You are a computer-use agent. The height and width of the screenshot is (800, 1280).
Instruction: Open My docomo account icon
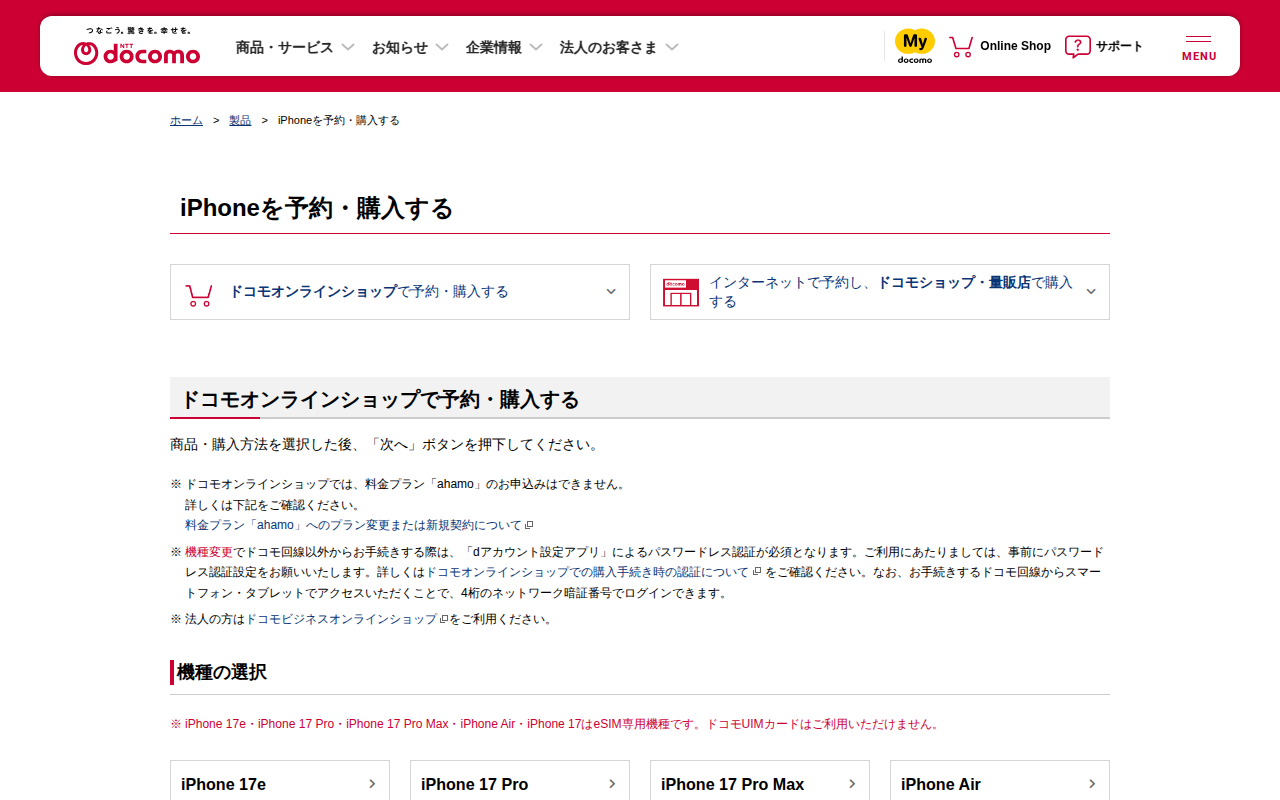915,46
